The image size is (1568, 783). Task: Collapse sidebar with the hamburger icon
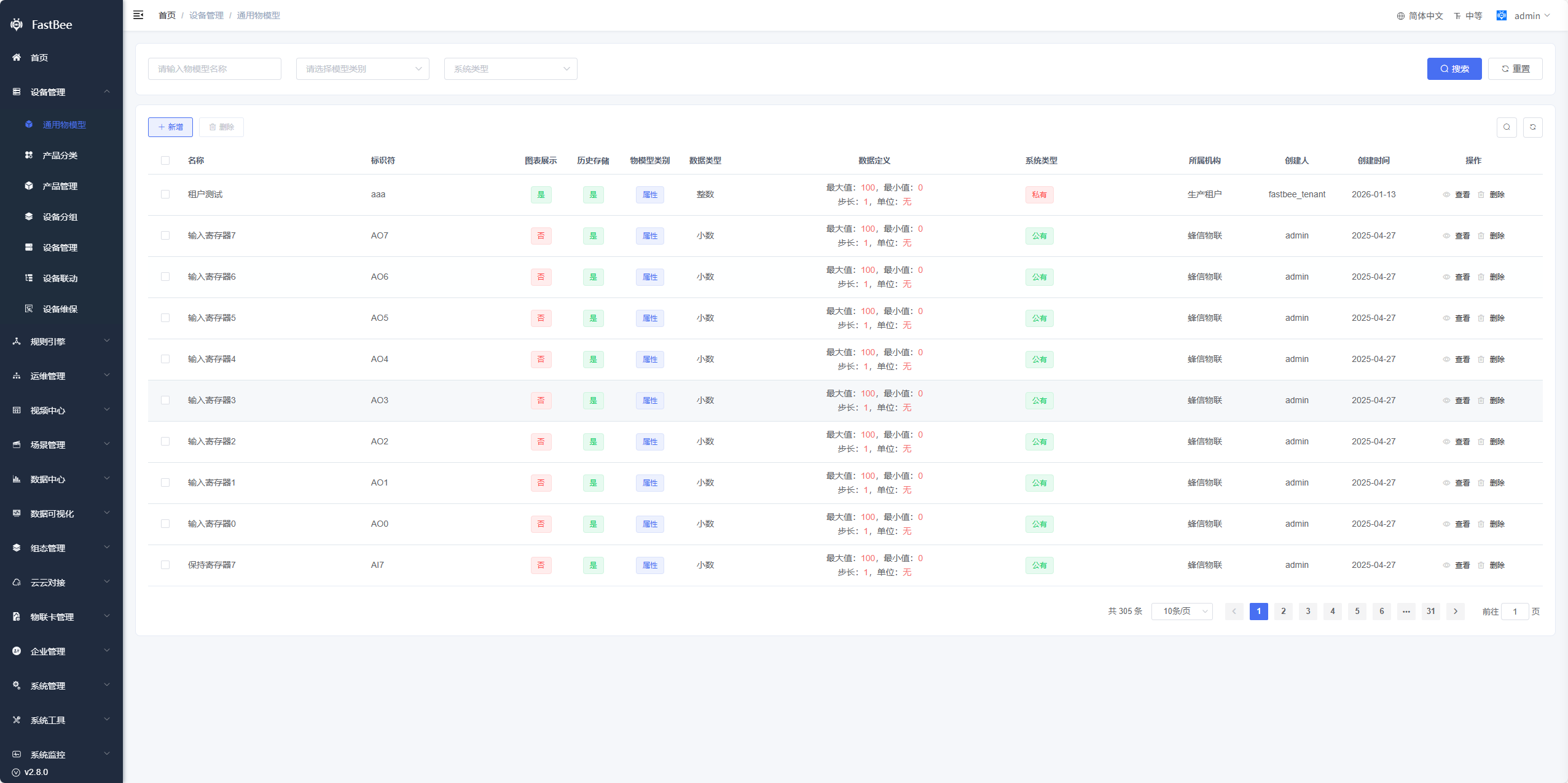pyautogui.click(x=138, y=15)
